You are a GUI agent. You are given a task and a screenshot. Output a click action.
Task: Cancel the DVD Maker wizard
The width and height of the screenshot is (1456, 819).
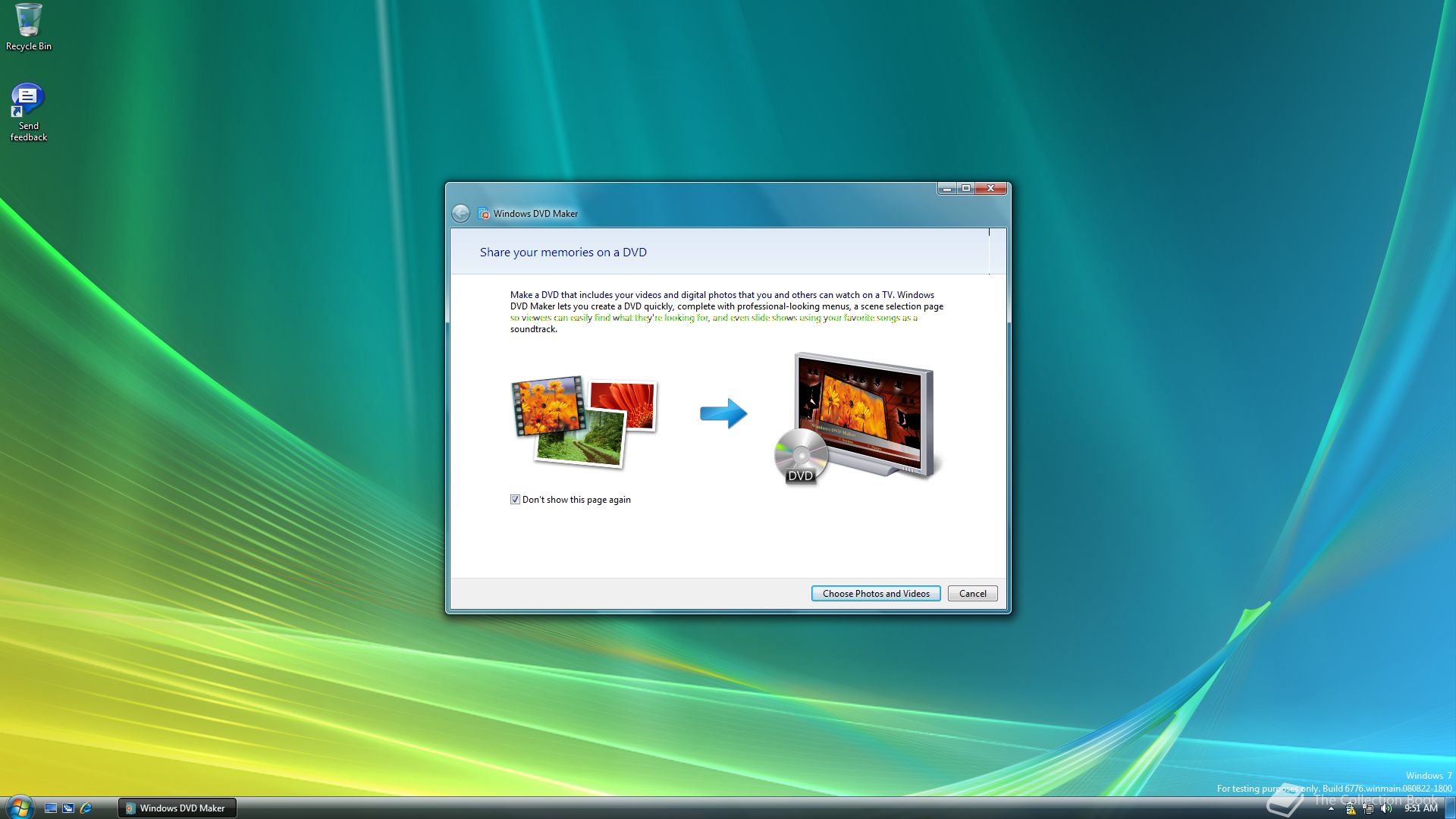972,594
